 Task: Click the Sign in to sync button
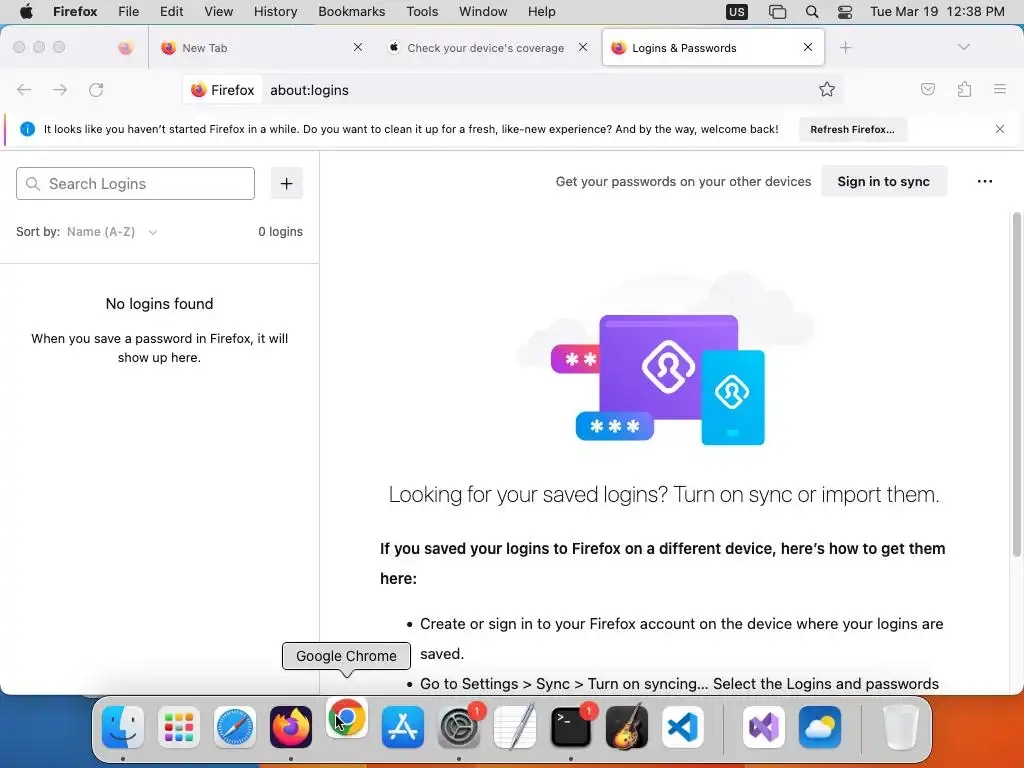[884, 182]
